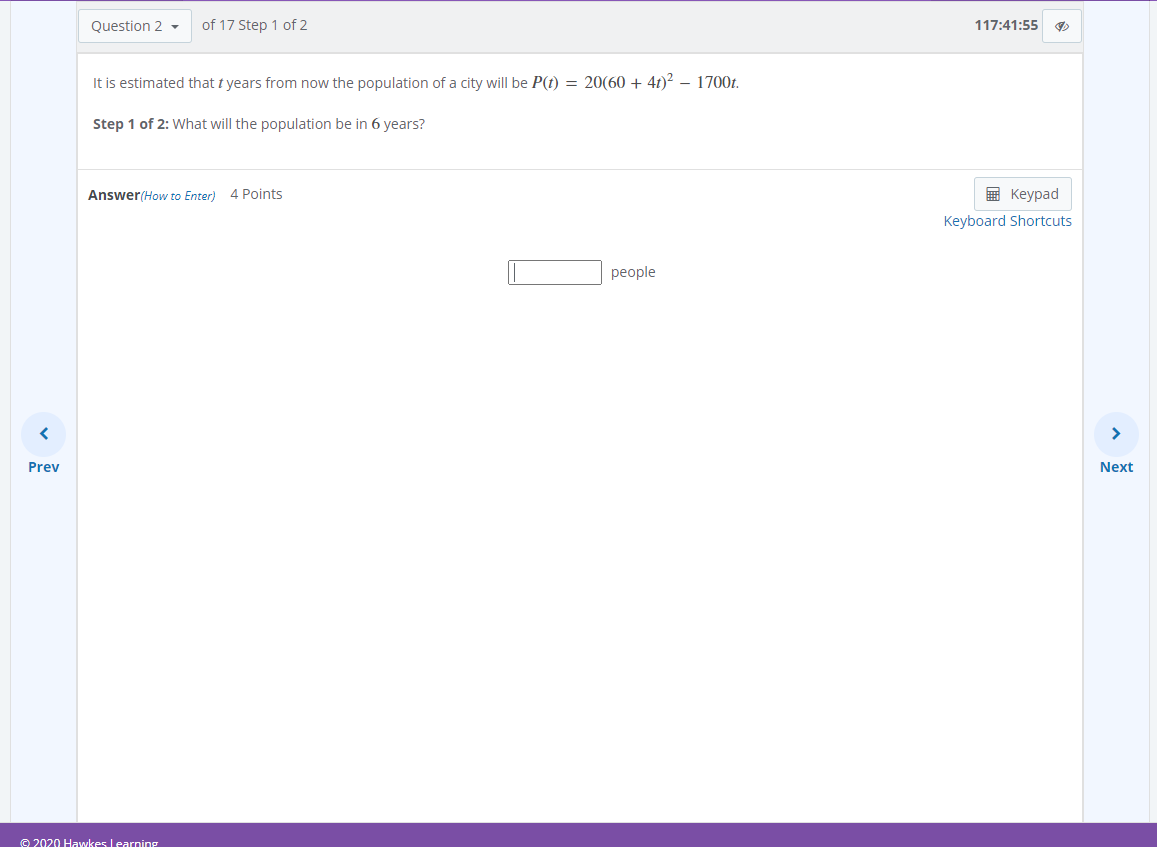Open the How to Enter help link
The width and height of the screenshot is (1157, 847).
(x=178, y=196)
